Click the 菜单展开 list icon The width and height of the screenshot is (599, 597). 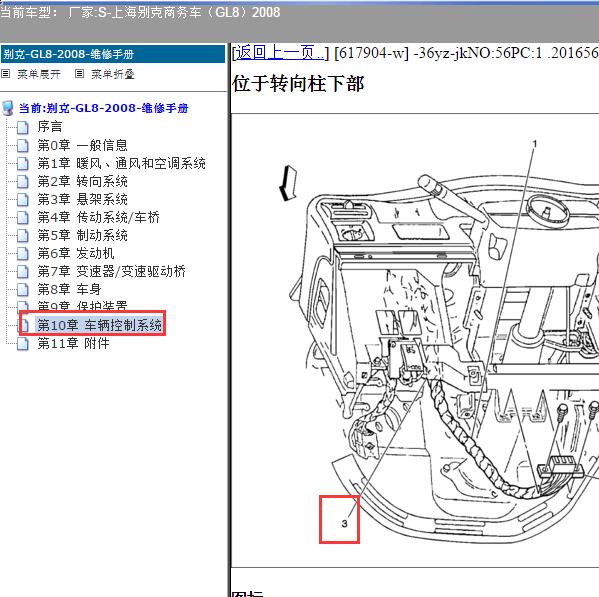pos(6,73)
